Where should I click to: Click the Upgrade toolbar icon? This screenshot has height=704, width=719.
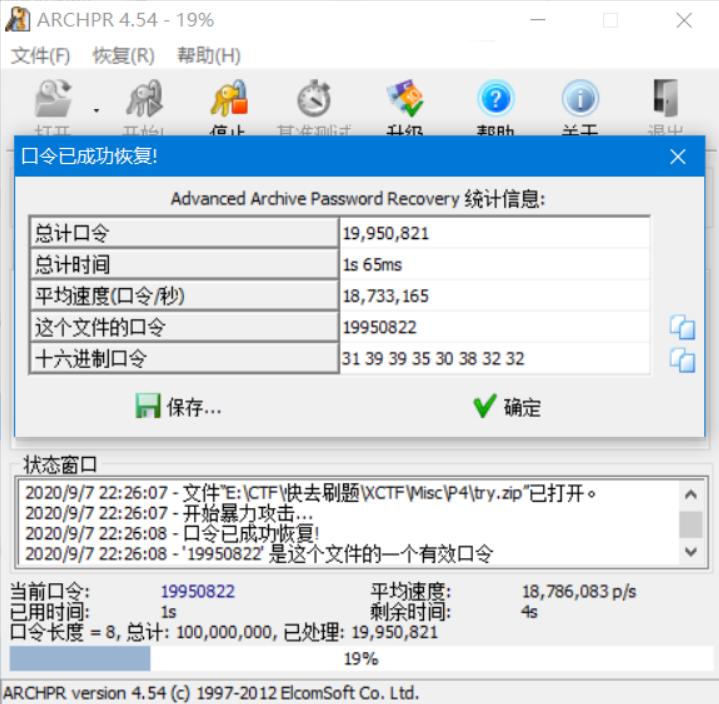404,99
